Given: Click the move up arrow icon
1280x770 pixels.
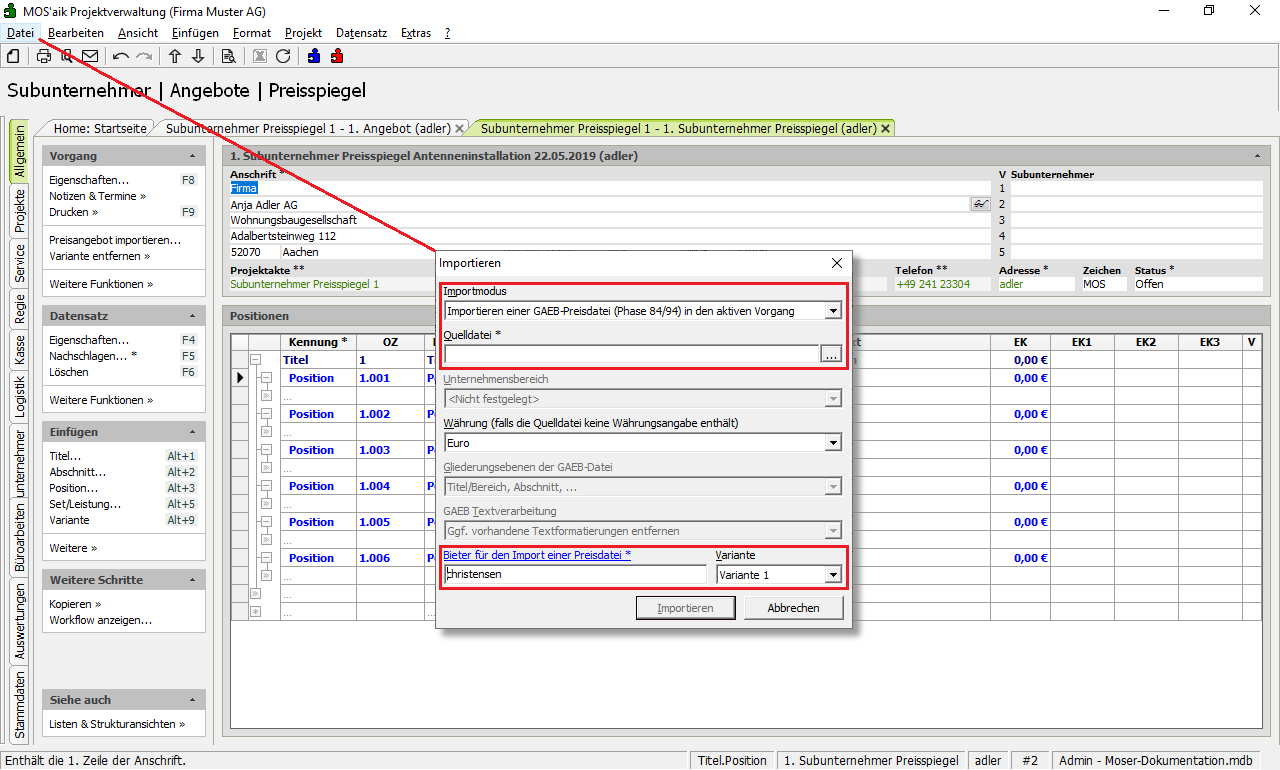Looking at the screenshot, I should tap(175, 56).
